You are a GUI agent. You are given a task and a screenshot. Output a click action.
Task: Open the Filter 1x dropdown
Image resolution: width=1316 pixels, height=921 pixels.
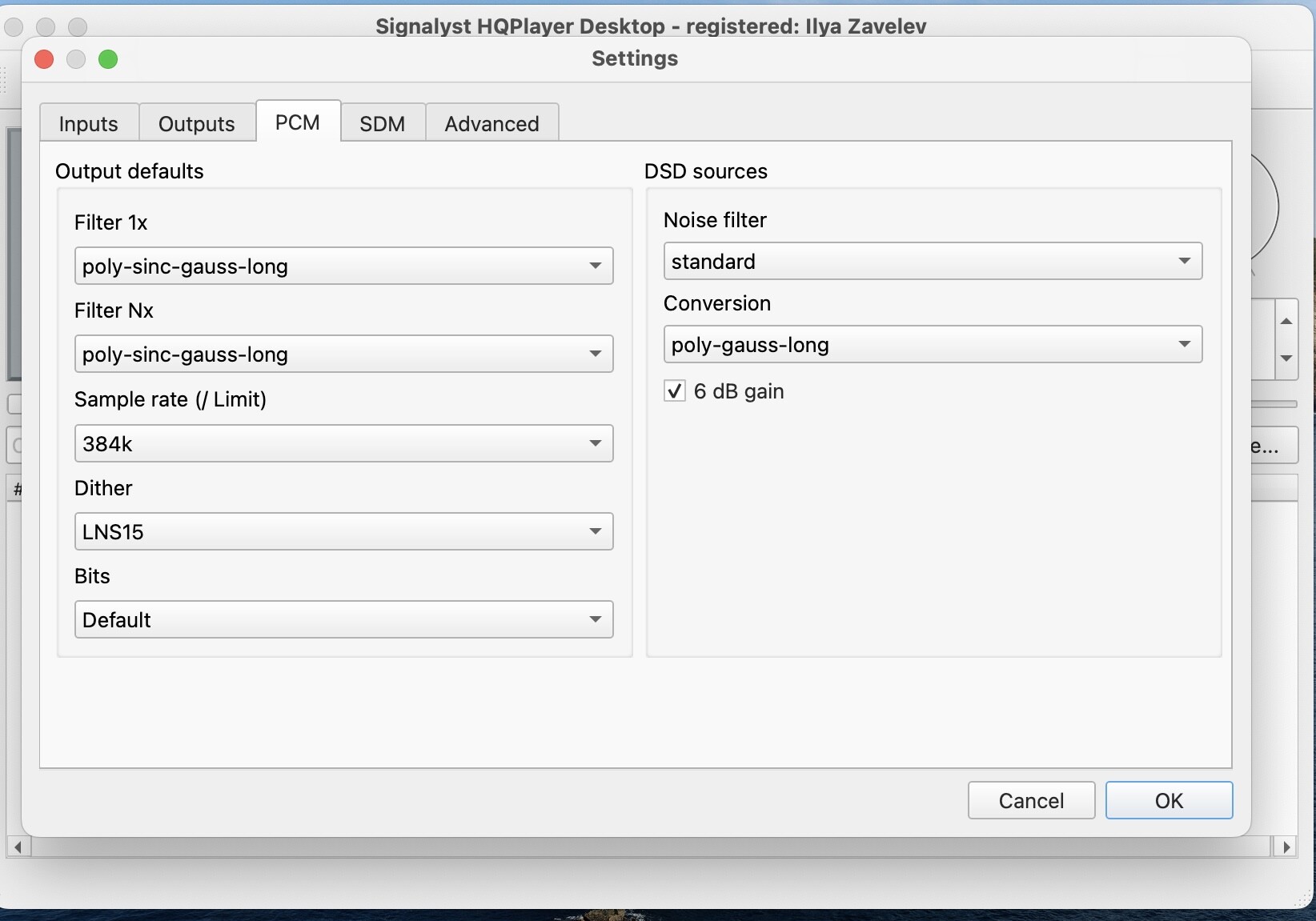coord(344,266)
